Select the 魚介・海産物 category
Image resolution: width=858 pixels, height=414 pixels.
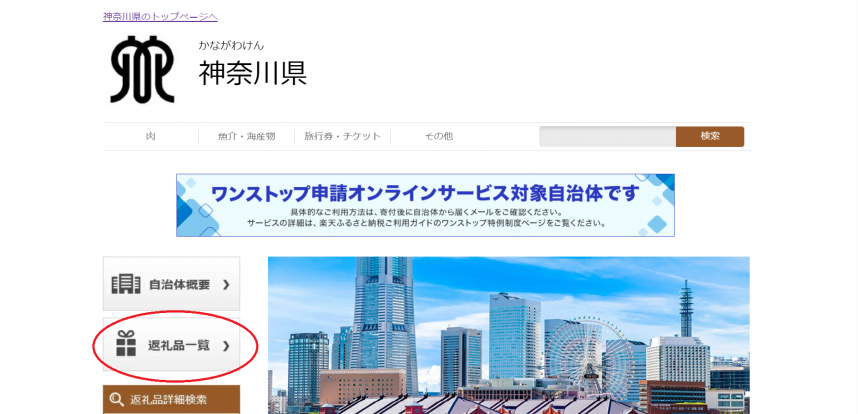tap(246, 137)
